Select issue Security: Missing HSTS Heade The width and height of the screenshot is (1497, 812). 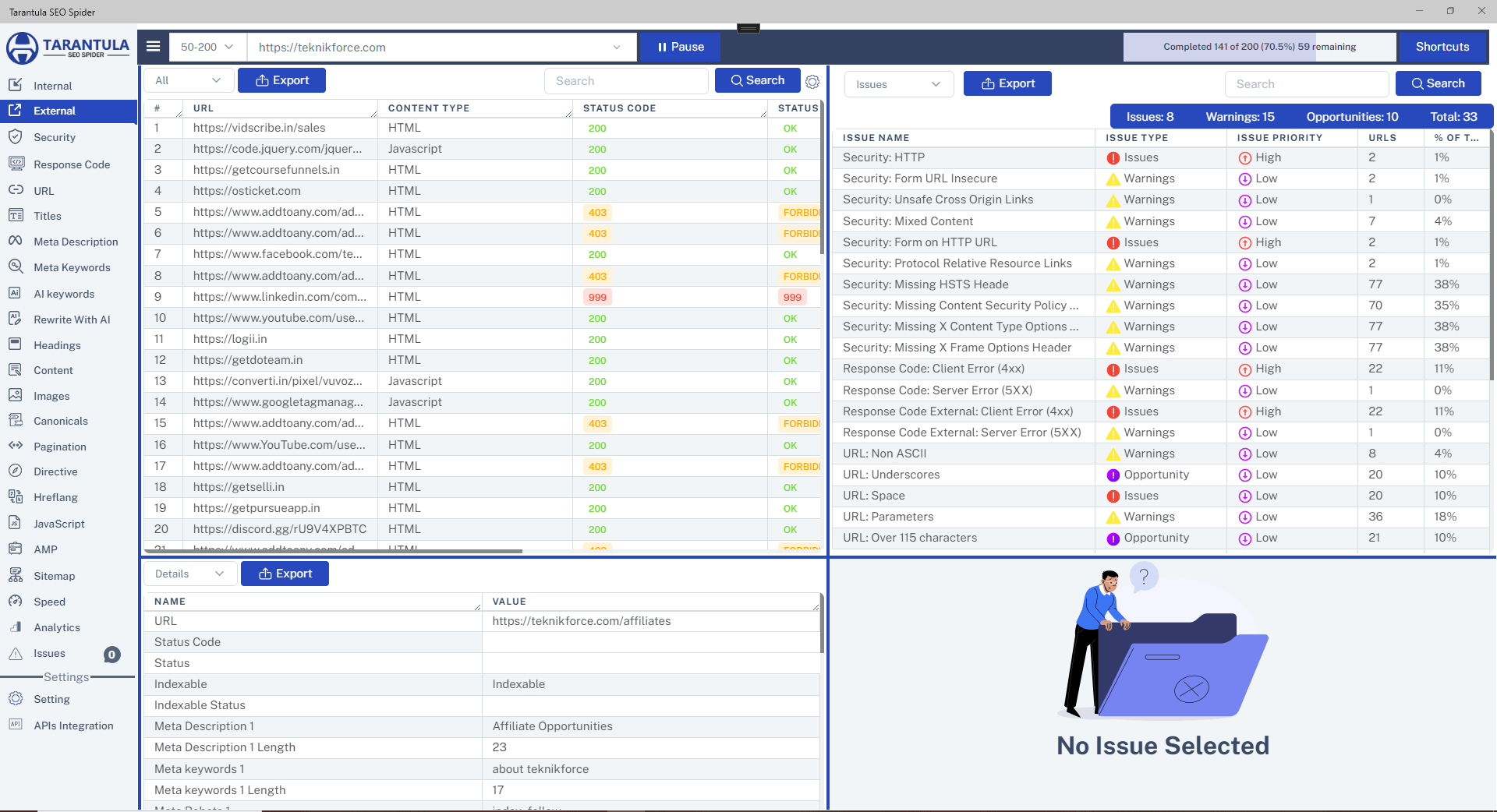pos(1162,284)
